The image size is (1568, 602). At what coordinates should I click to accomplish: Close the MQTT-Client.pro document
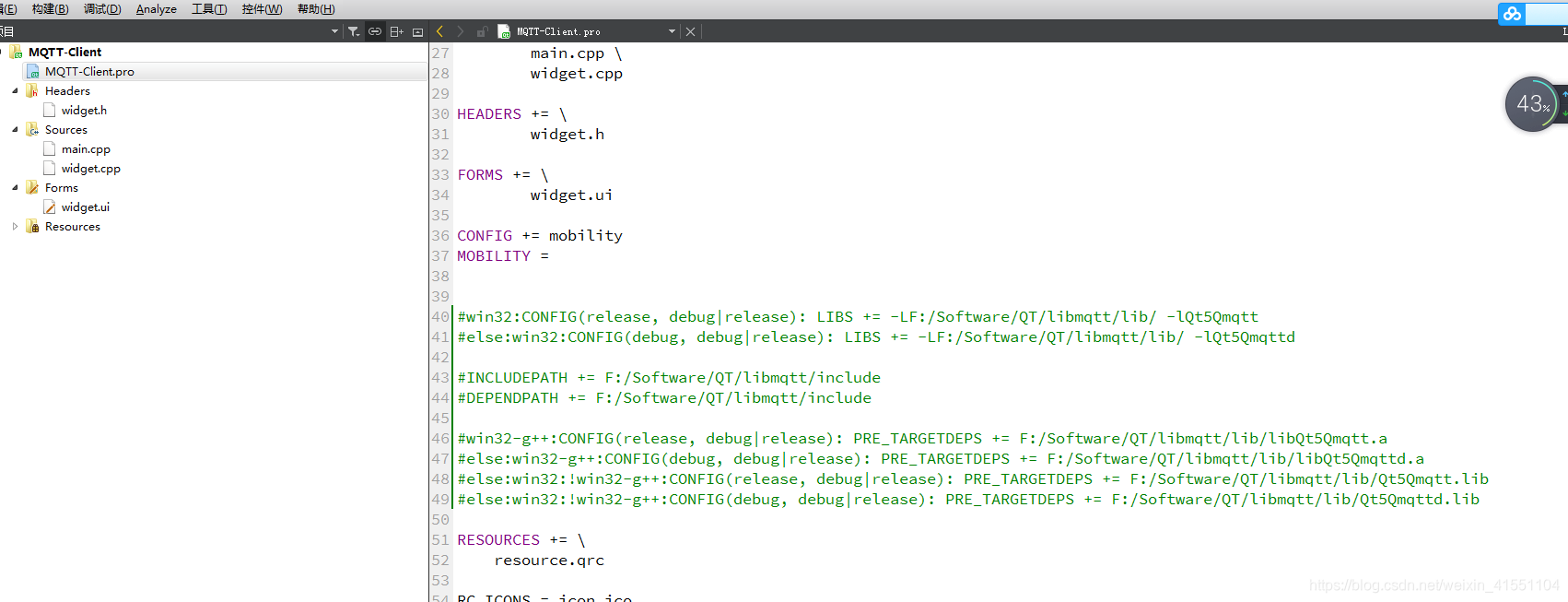point(691,31)
